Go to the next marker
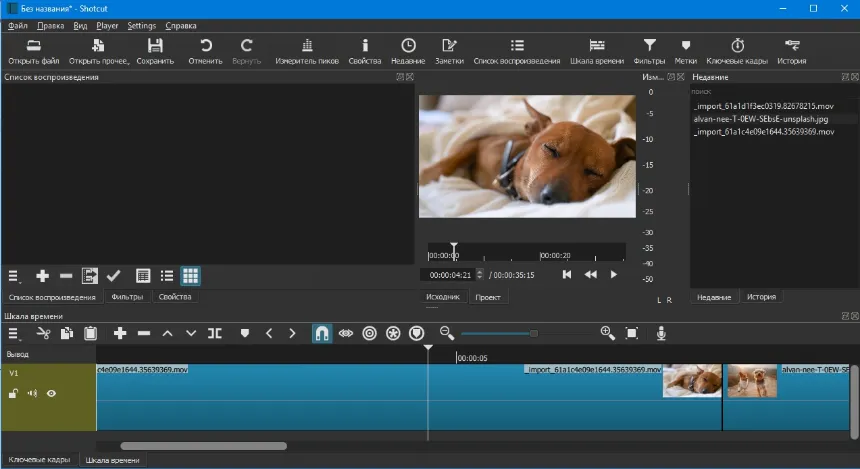 pyautogui.click(x=292, y=333)
